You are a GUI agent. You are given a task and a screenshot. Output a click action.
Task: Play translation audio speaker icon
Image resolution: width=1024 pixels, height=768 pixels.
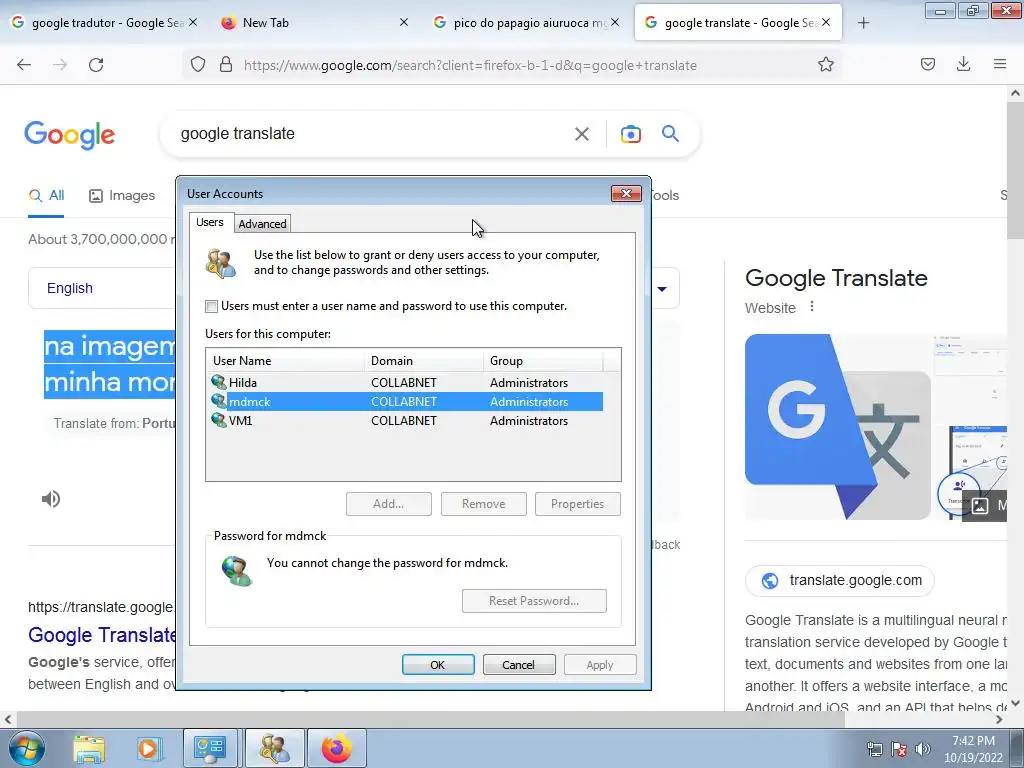(51, 499)
